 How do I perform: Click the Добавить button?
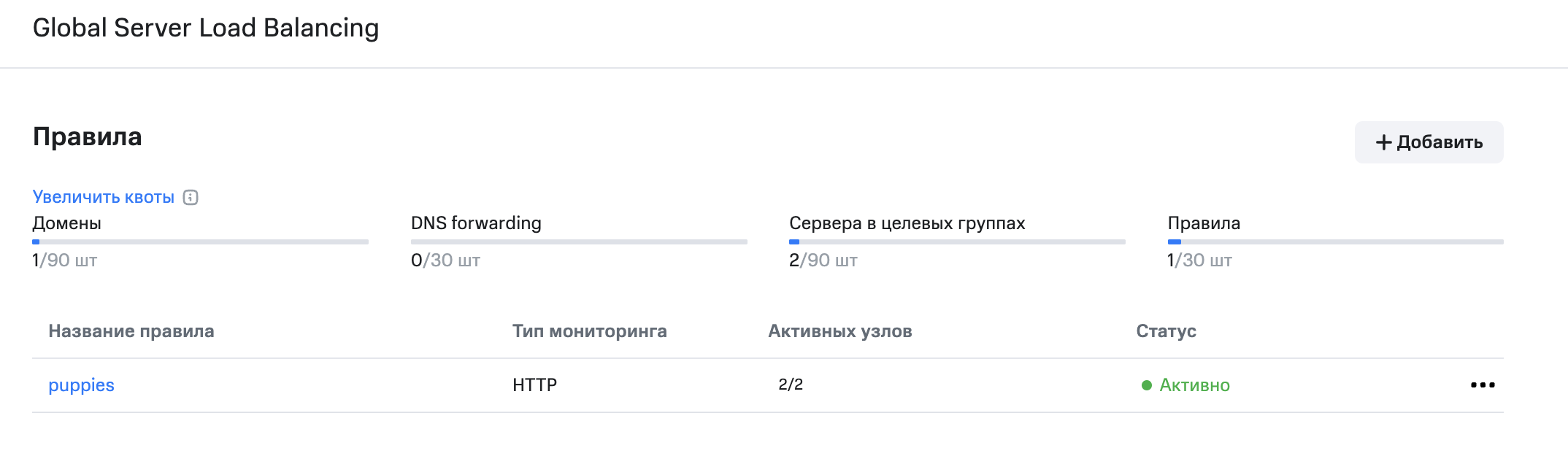[1429, 142]
